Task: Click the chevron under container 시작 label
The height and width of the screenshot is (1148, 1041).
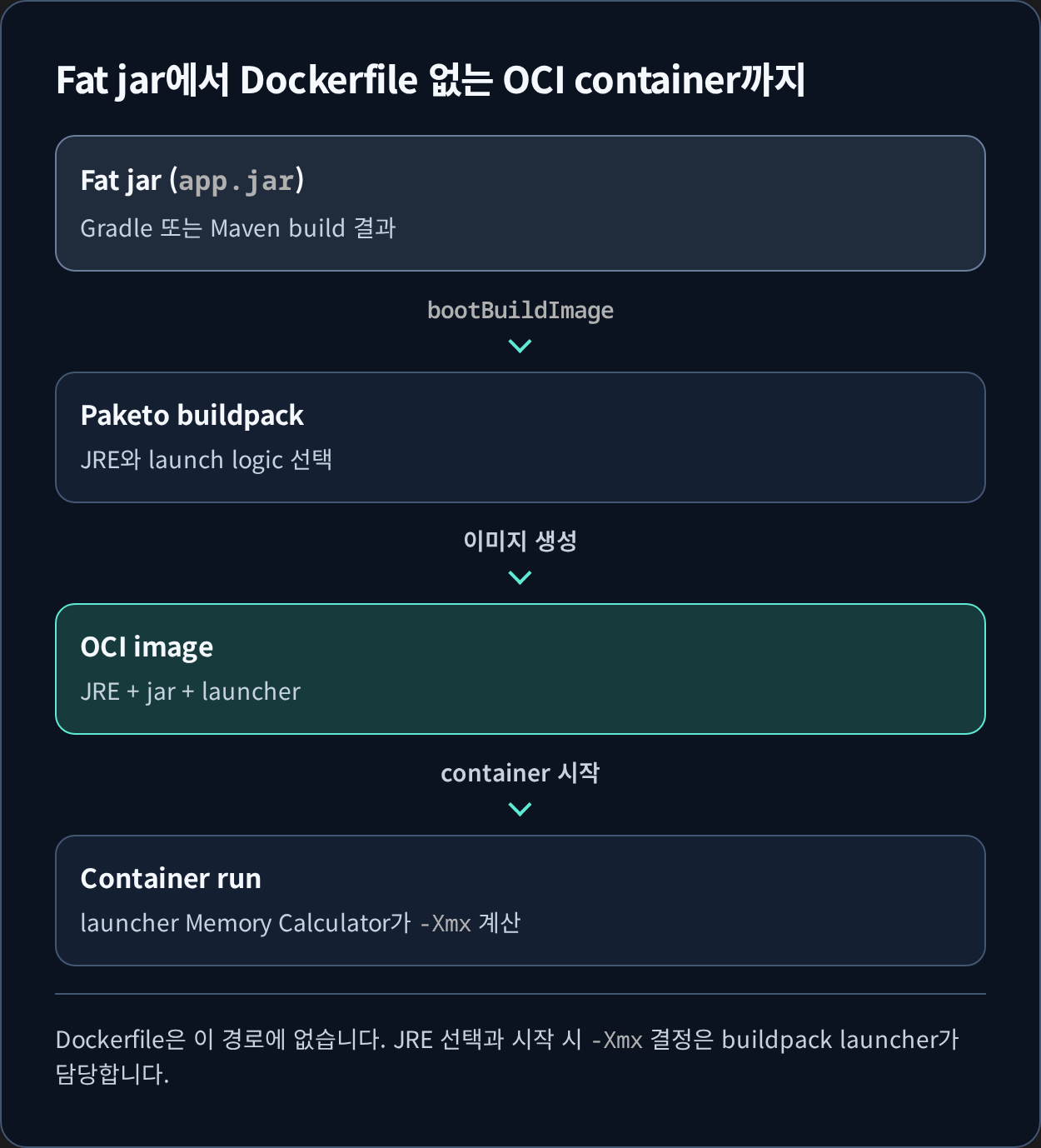Action: tap(520, 809)
